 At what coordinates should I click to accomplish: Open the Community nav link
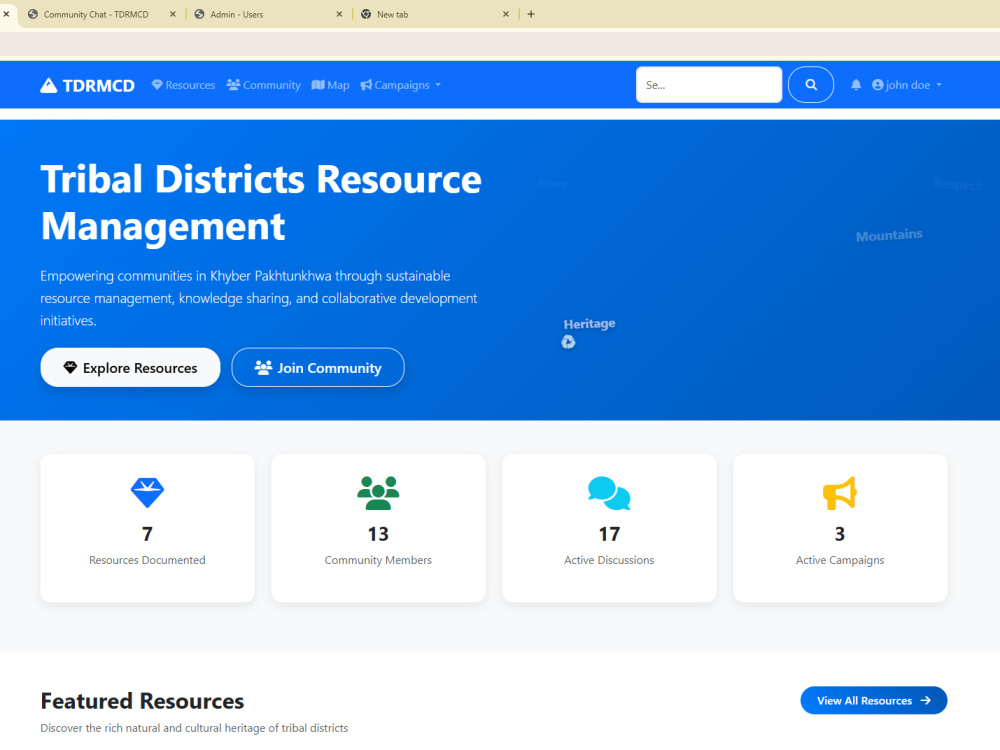click(x=263, y=85)
